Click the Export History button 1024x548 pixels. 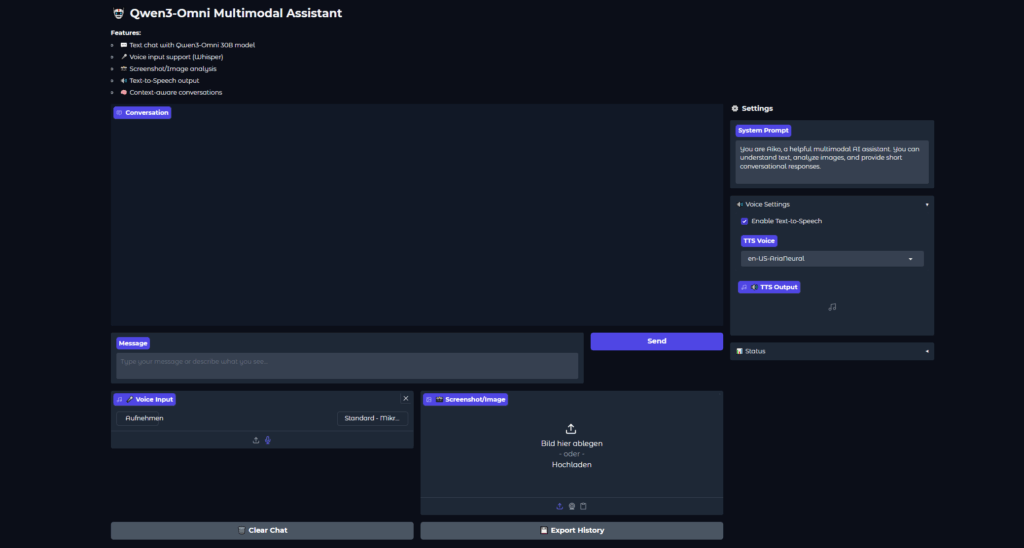coord(571,530)
